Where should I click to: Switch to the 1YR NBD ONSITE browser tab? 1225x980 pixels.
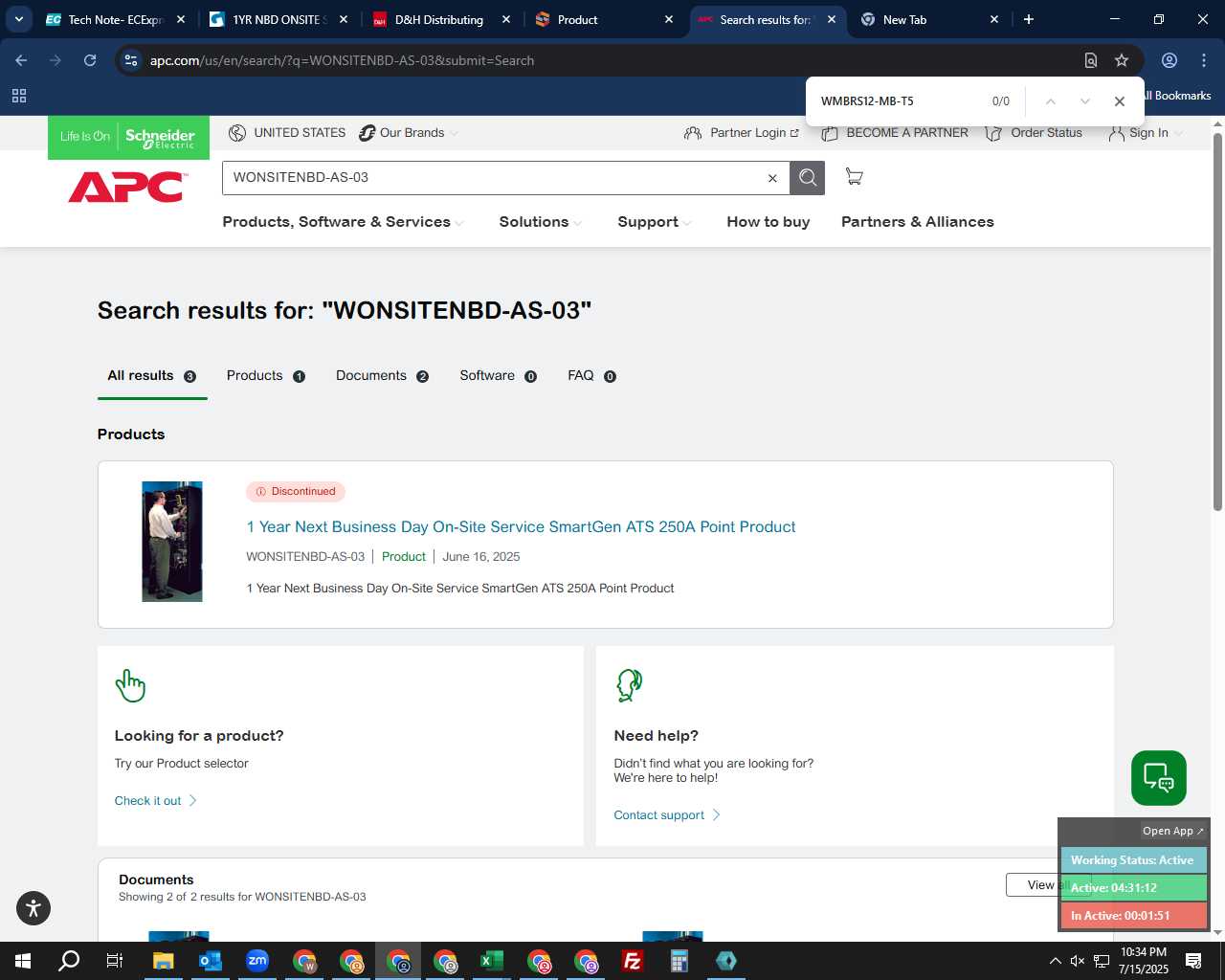tap(279, 19)
